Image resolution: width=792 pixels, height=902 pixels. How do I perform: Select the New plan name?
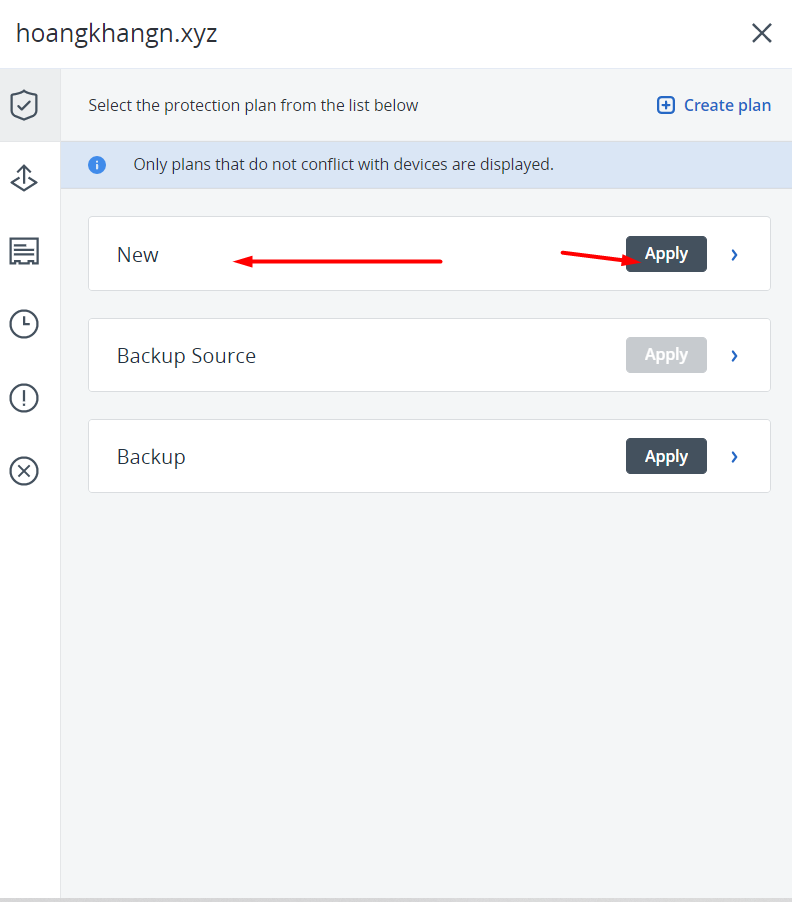(138, 255)
